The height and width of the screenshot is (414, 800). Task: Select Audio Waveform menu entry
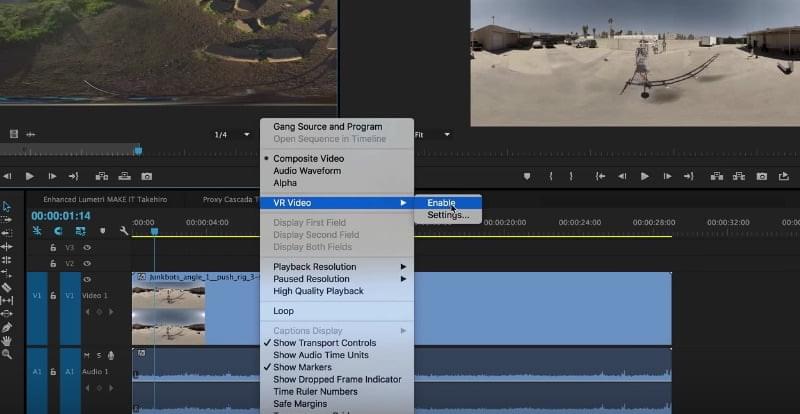(x=307, y=171)
